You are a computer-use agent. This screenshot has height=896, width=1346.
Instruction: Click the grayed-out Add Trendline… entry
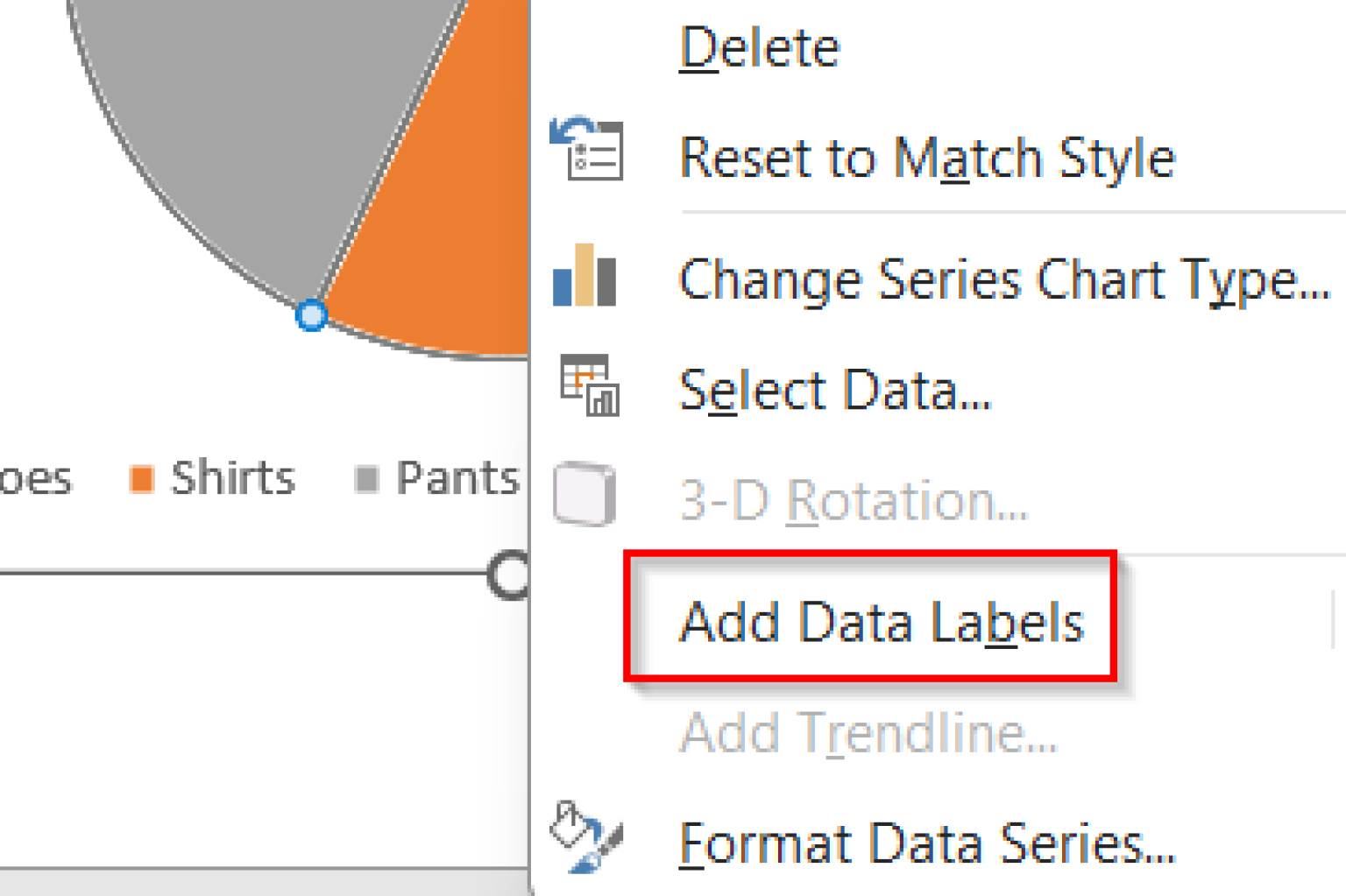click(868, 732)
